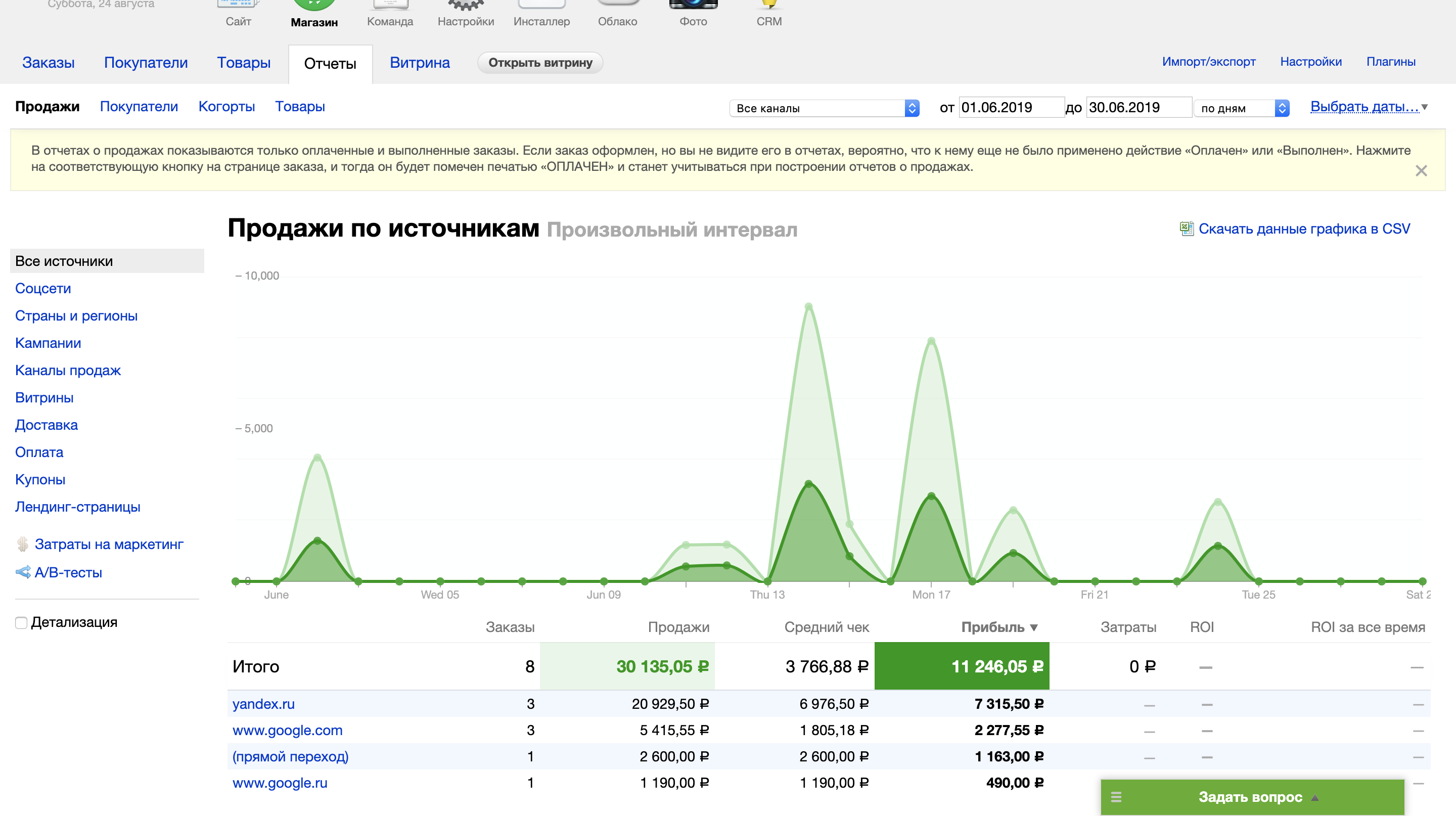Dismiss the yellow notice with X
This screenshot has width=1456, height=816.
coord(1421,171)
